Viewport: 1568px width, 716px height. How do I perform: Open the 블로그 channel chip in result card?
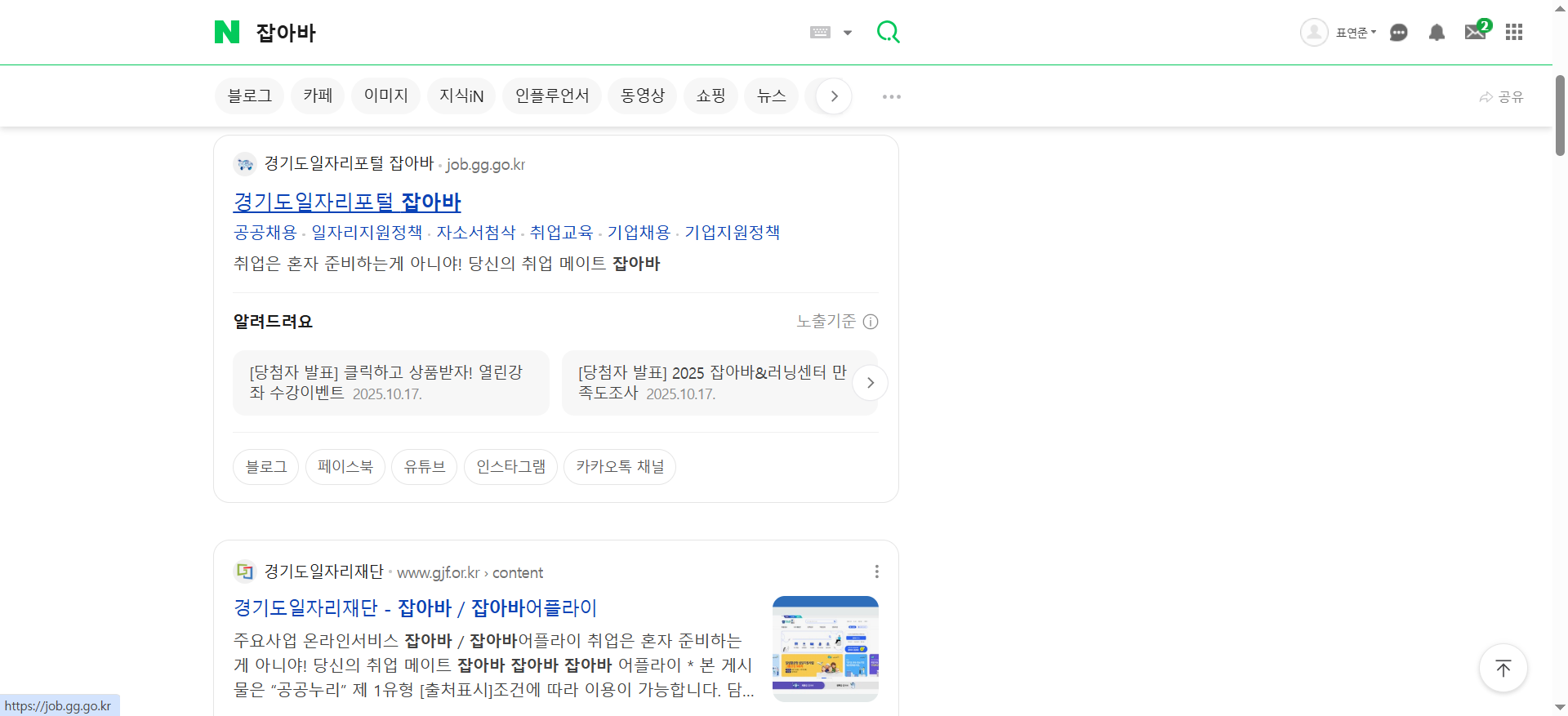[x=266, y=467]
